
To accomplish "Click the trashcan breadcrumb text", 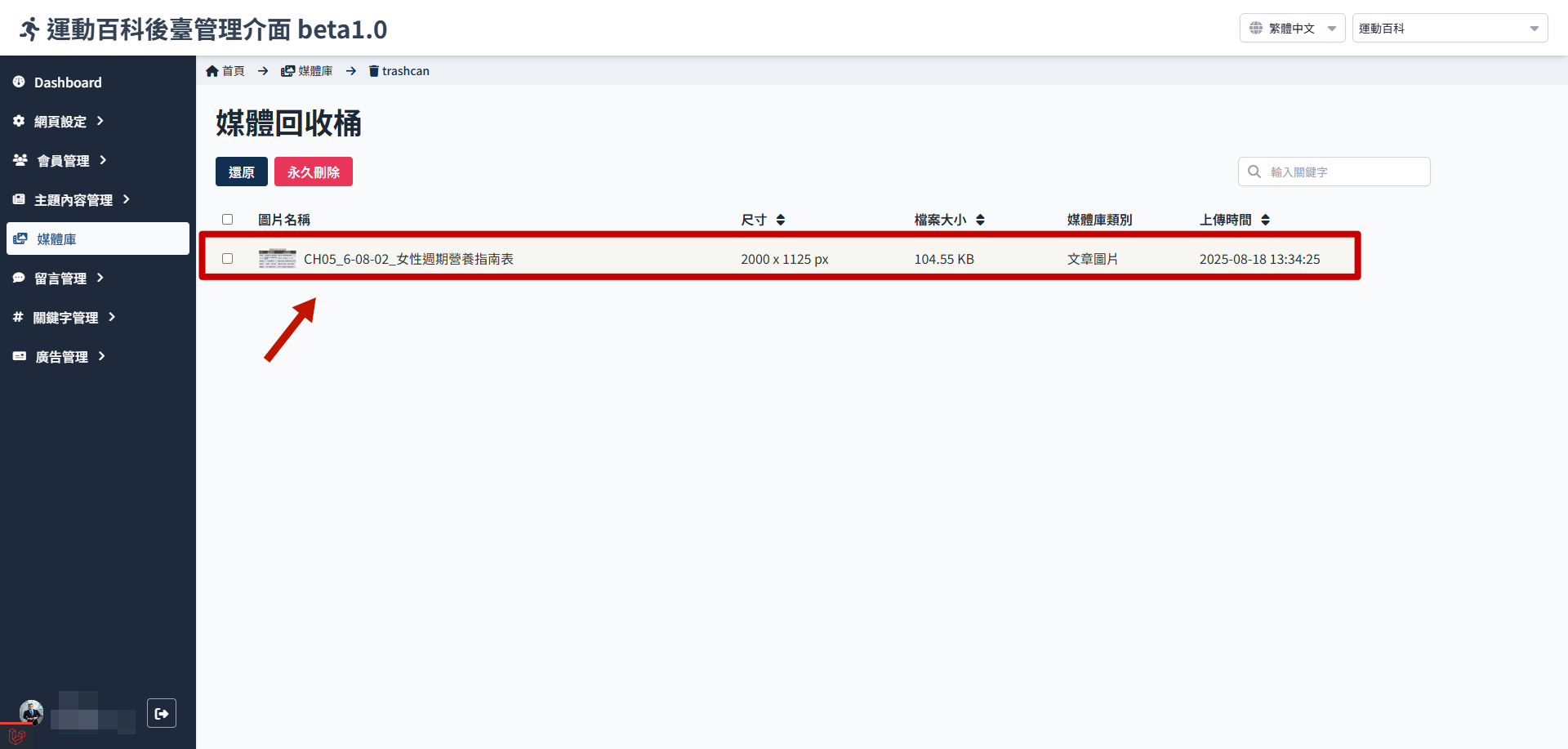I will click(x=406, y=71).
